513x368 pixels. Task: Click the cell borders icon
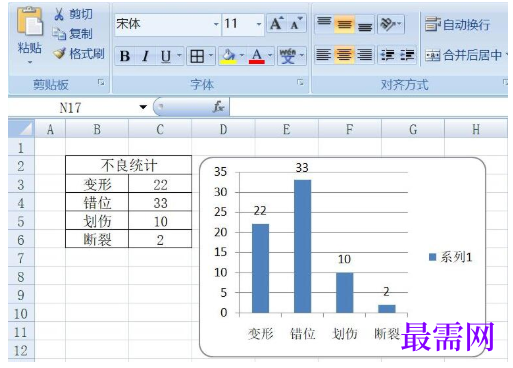point(197,56)
